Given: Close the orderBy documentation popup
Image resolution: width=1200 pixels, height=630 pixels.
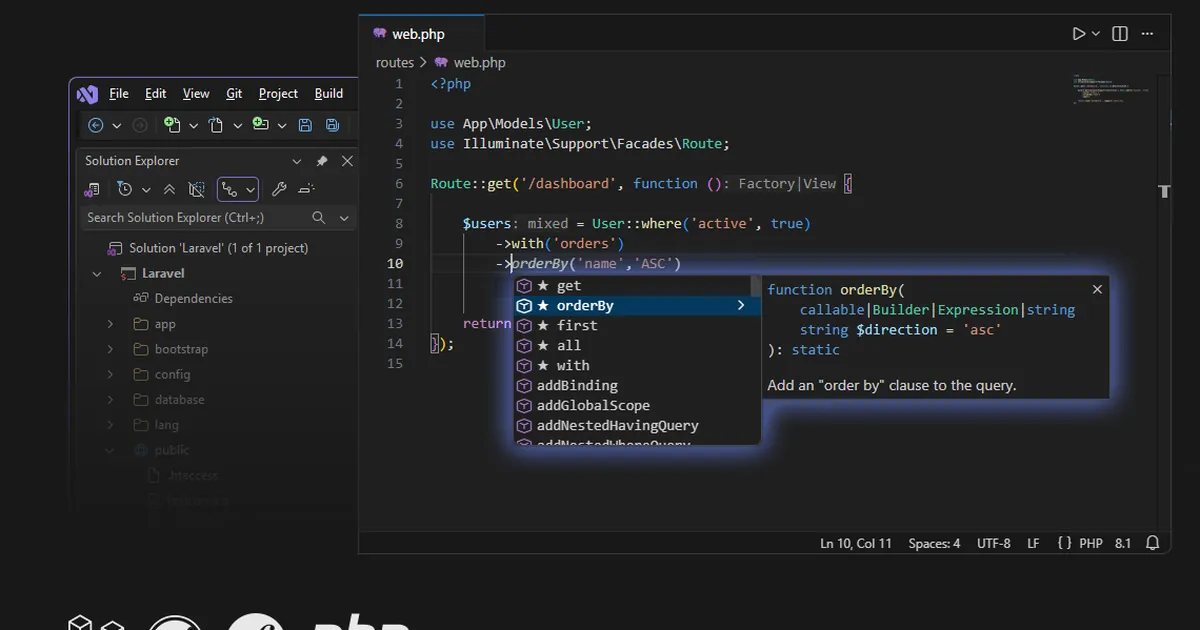Looking at the screenshot, I should (x=1097, y=289).
